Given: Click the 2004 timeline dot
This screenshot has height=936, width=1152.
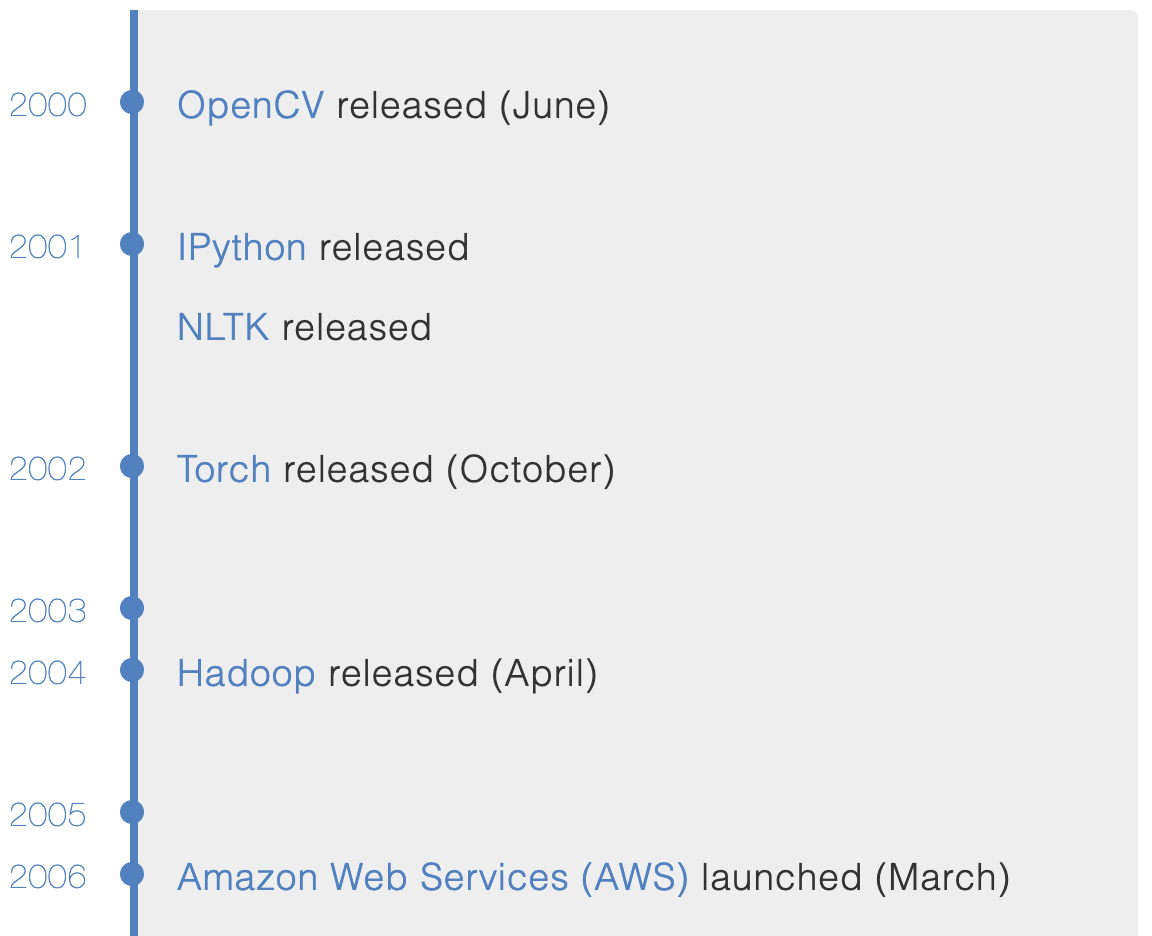Looking at the screenshot, I should tap(132, 670).
